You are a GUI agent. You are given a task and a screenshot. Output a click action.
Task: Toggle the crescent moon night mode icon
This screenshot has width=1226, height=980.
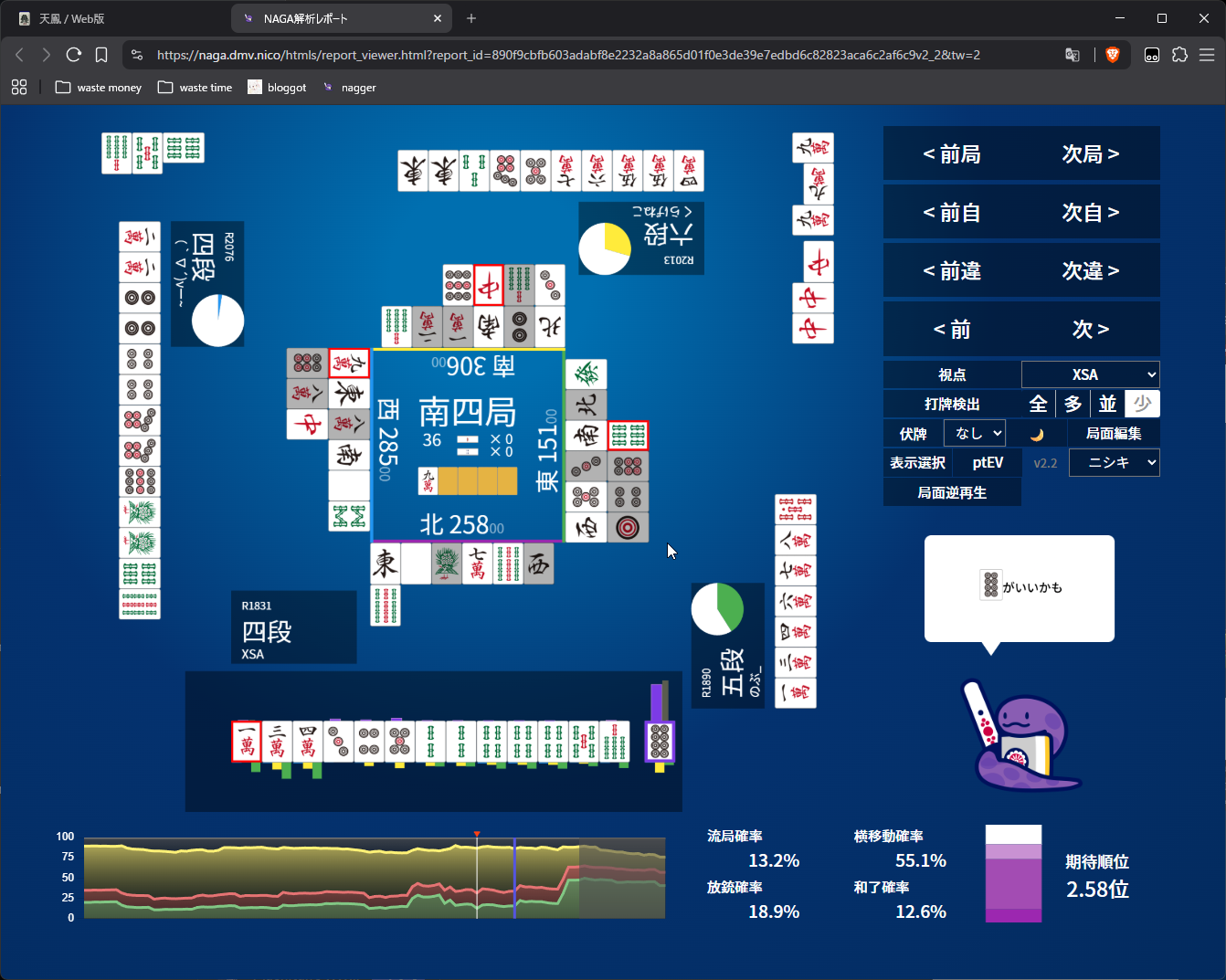[1037, 434]
